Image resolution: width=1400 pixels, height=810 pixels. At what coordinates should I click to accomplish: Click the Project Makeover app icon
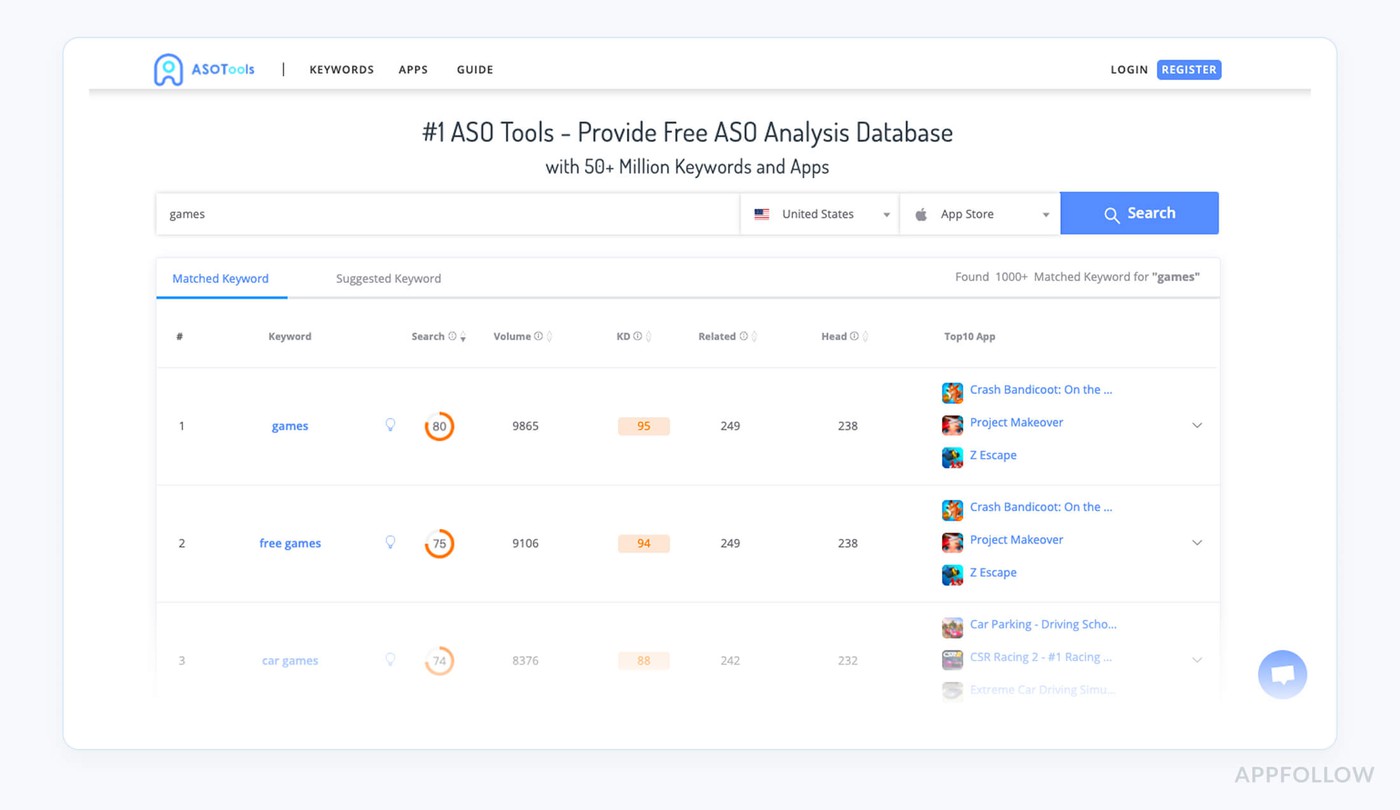[951, 424]
